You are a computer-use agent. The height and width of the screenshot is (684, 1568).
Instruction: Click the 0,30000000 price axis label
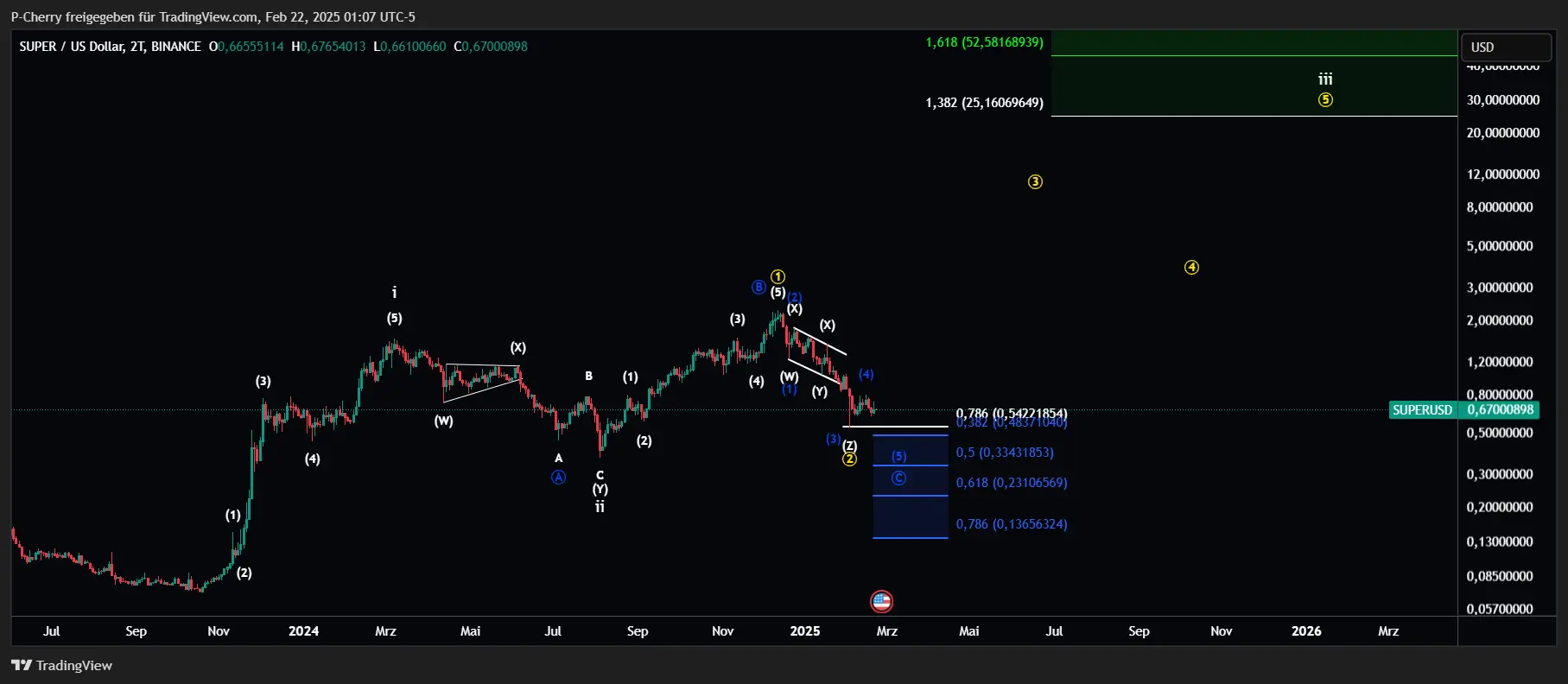pos(1500,474)
